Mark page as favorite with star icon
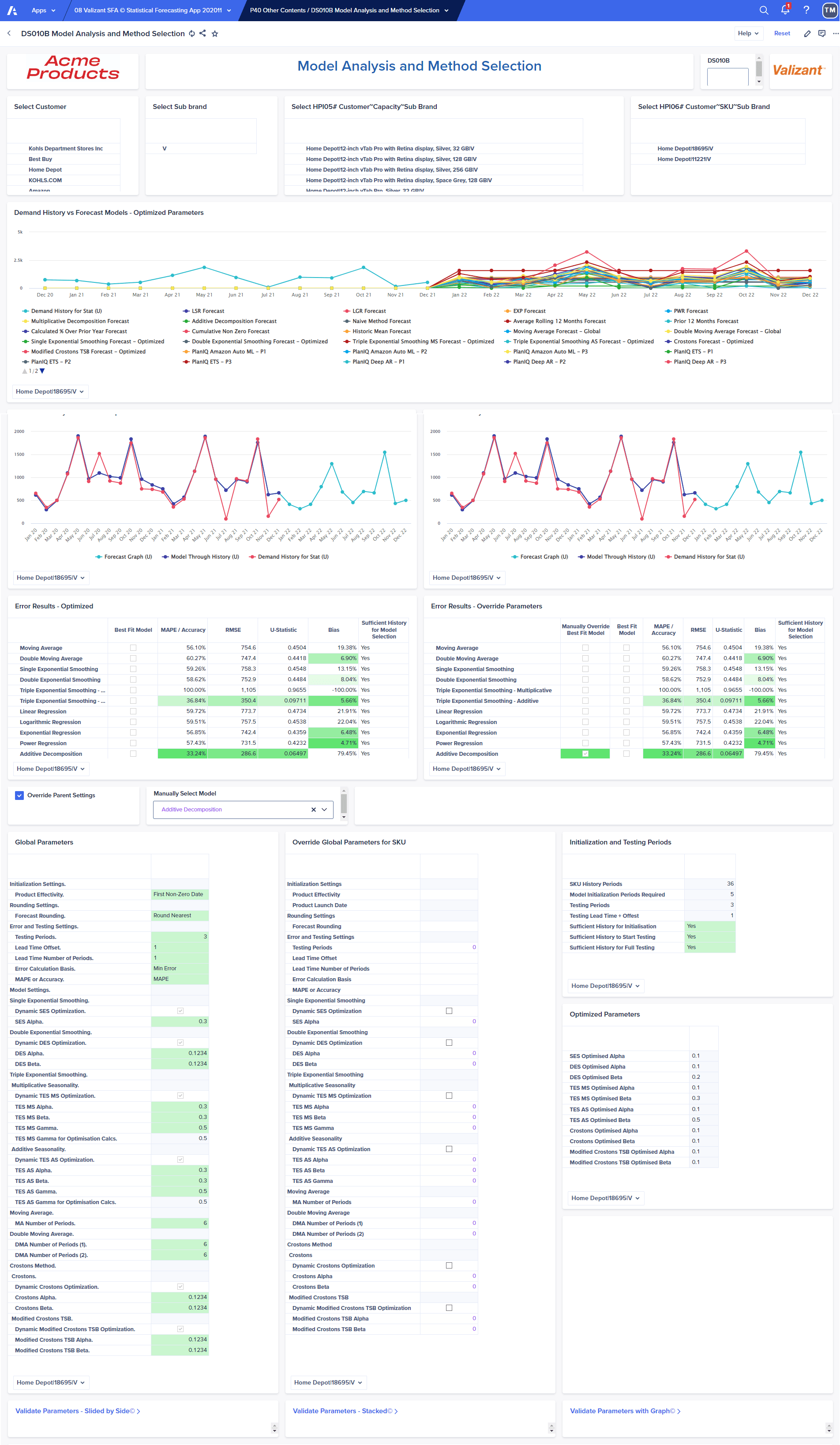 tap(215, 34)
